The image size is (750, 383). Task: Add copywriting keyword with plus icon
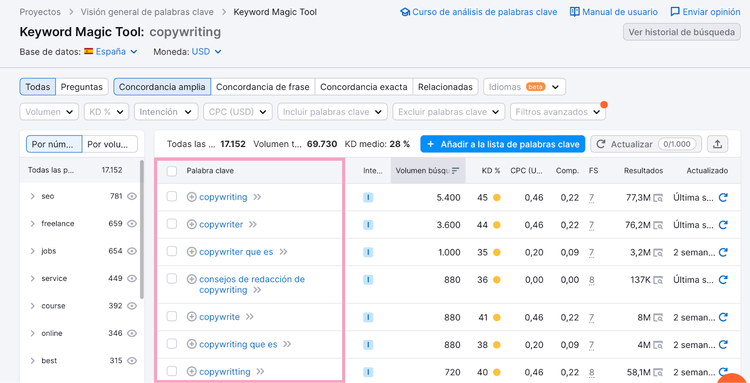point(191,197)
